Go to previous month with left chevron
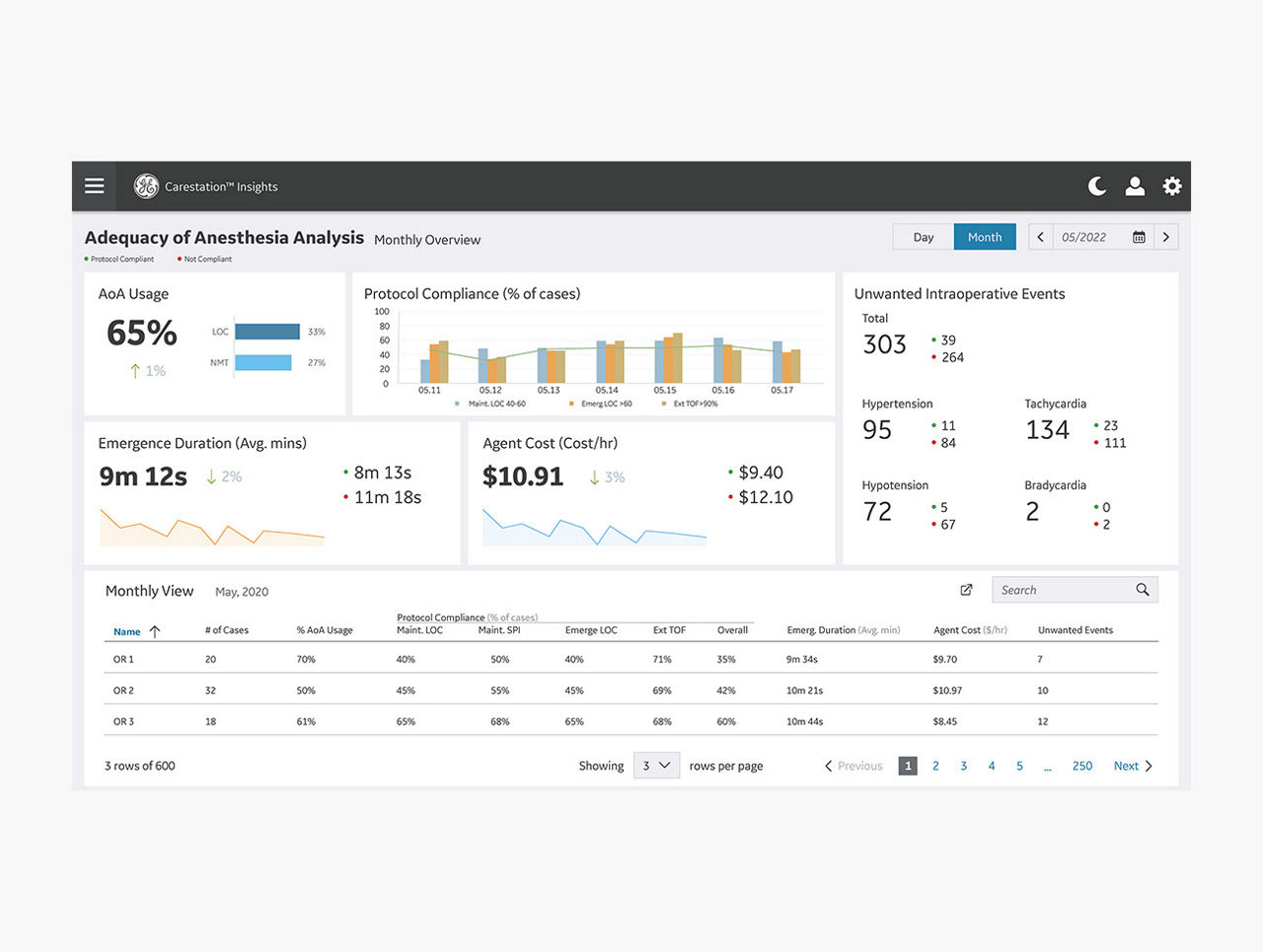This screenshot has height=952, width=1263. pos(1041,237)
